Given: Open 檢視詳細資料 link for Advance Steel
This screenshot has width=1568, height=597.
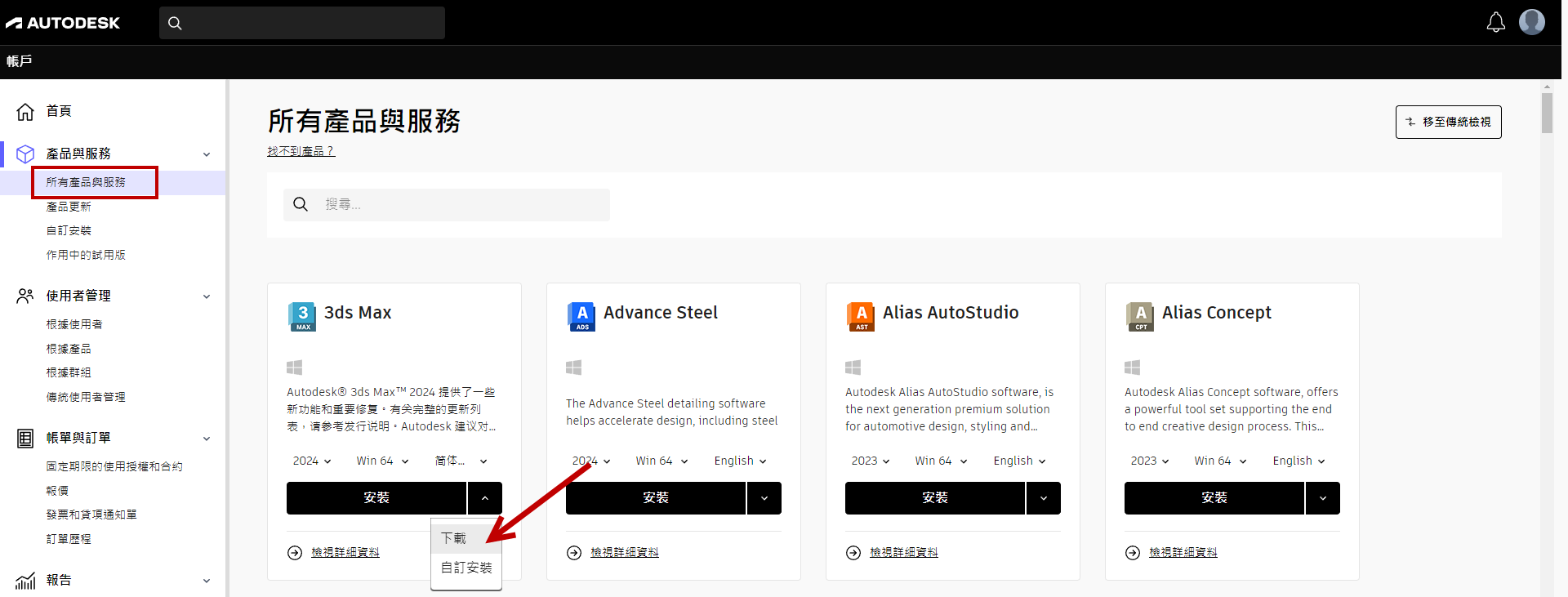Looking at the screenshot, I should [x=624, y=553].
